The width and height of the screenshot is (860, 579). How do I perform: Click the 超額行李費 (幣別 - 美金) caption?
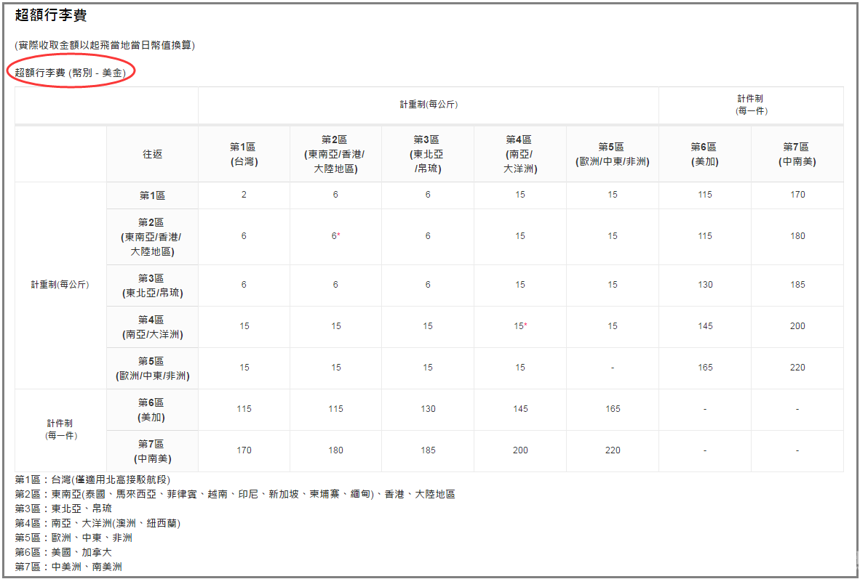tap(70, 72)
